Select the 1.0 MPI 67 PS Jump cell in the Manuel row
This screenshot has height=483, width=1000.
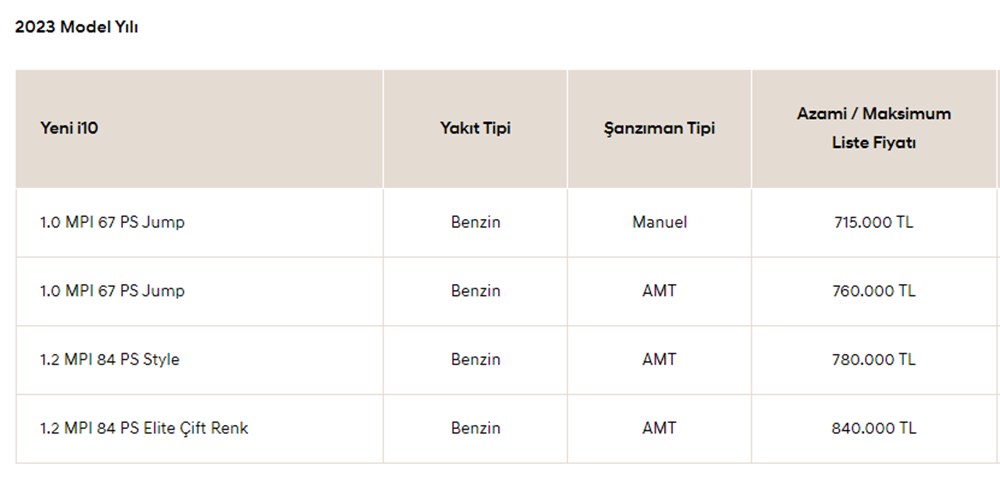click(x=112, y=222)
